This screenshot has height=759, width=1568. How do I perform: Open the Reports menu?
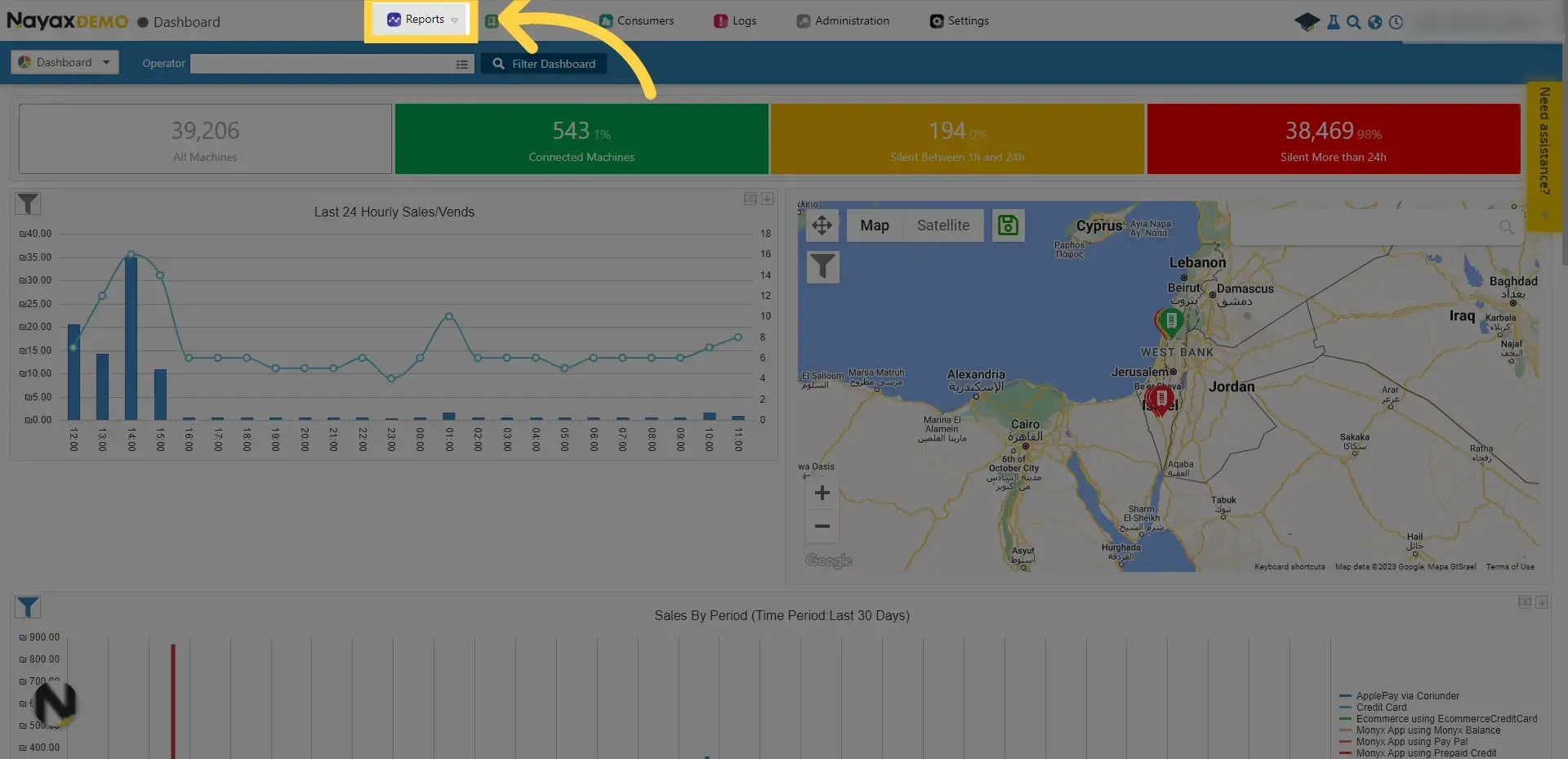pos(421,20)
